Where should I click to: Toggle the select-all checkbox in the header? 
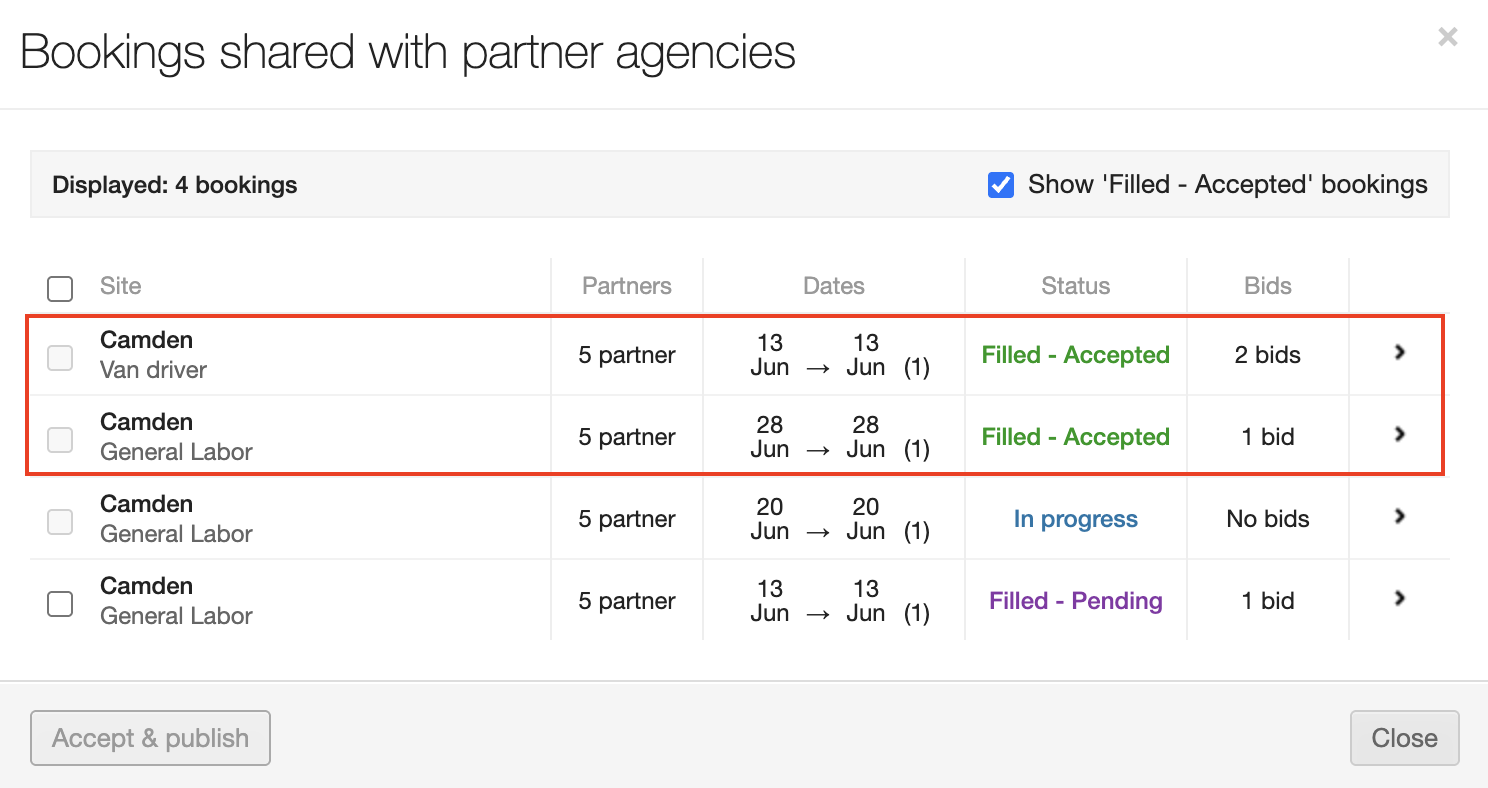(x=60, y=289)
